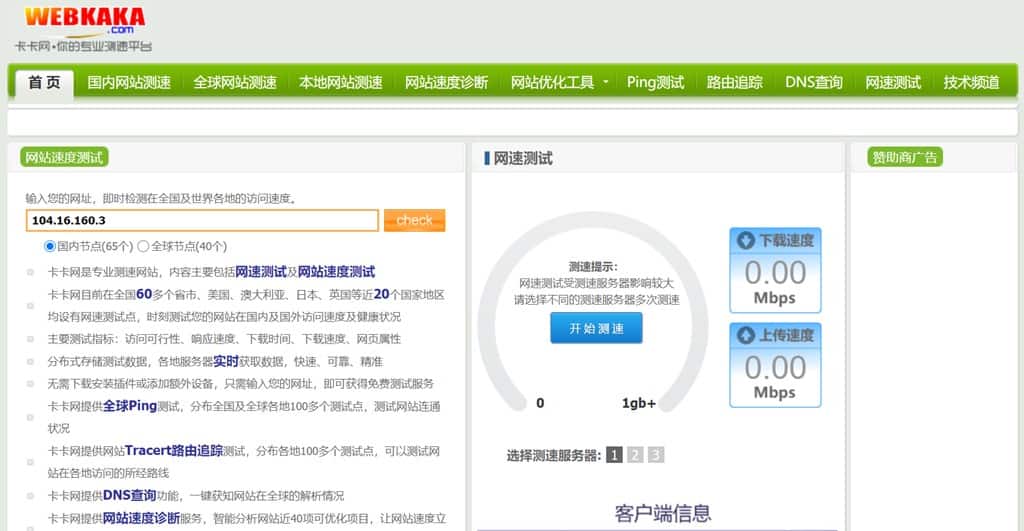Select the 全球节点(40个) radio button
Screen dimensions: 1024x531
(x=143, y=246)
